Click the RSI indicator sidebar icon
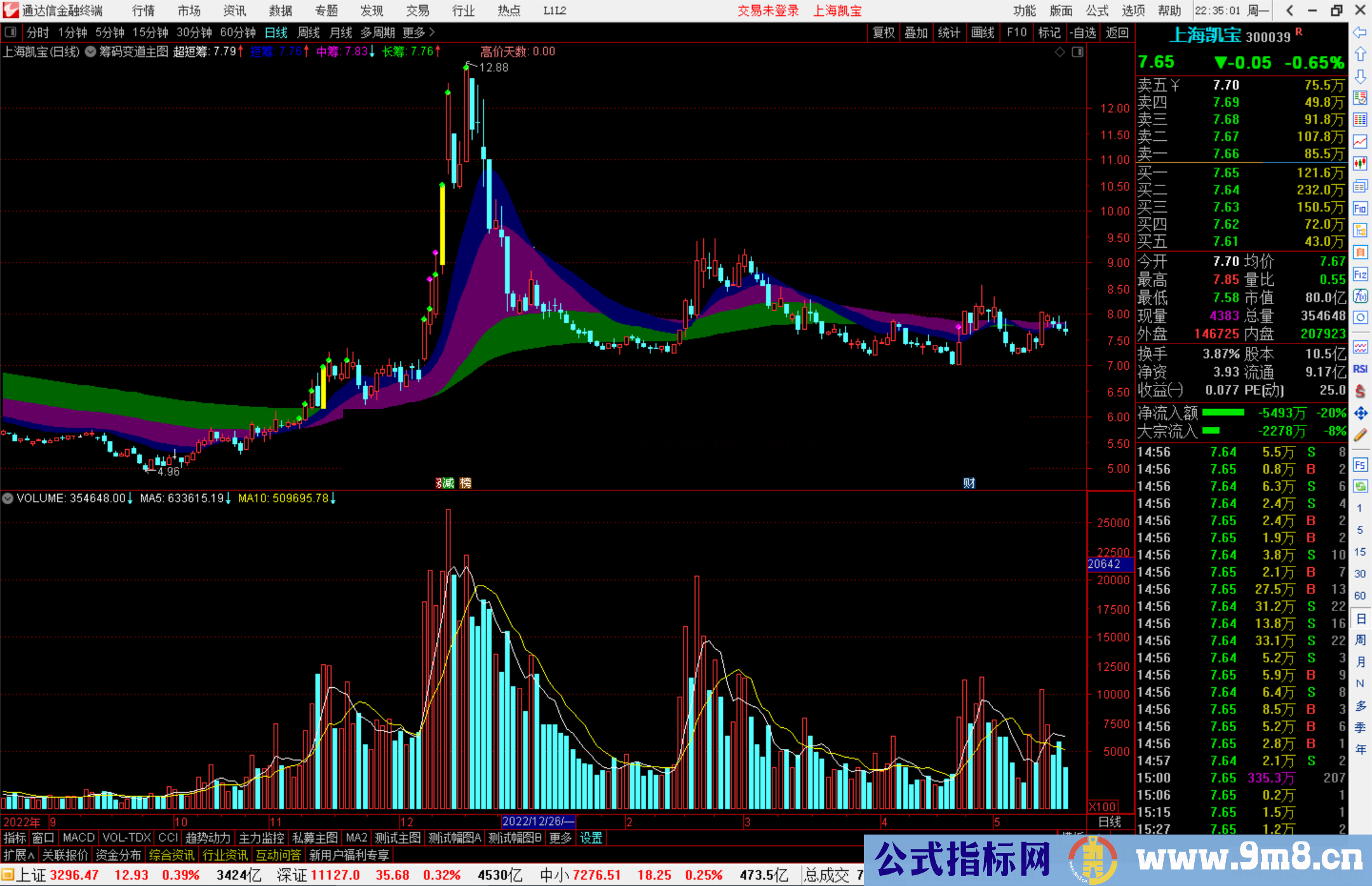1372x886 pixels. (1360, 369)
